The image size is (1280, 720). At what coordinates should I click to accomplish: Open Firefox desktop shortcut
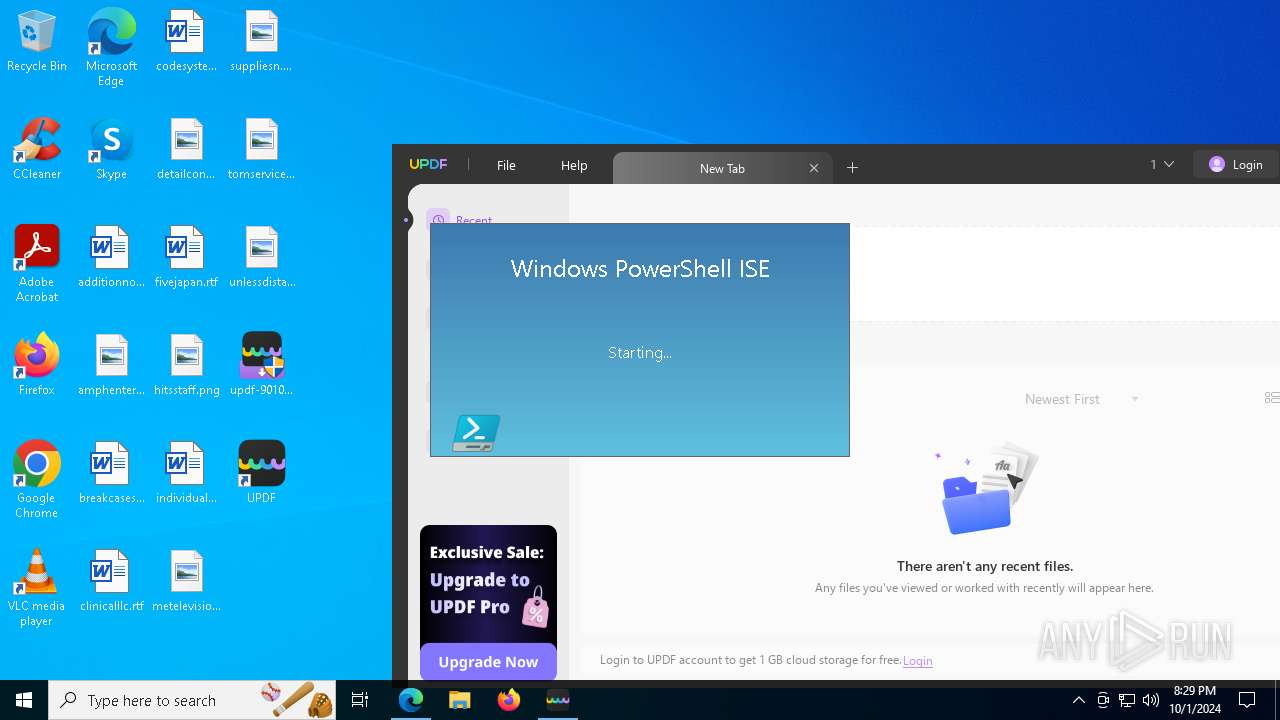tap(37, 366)
